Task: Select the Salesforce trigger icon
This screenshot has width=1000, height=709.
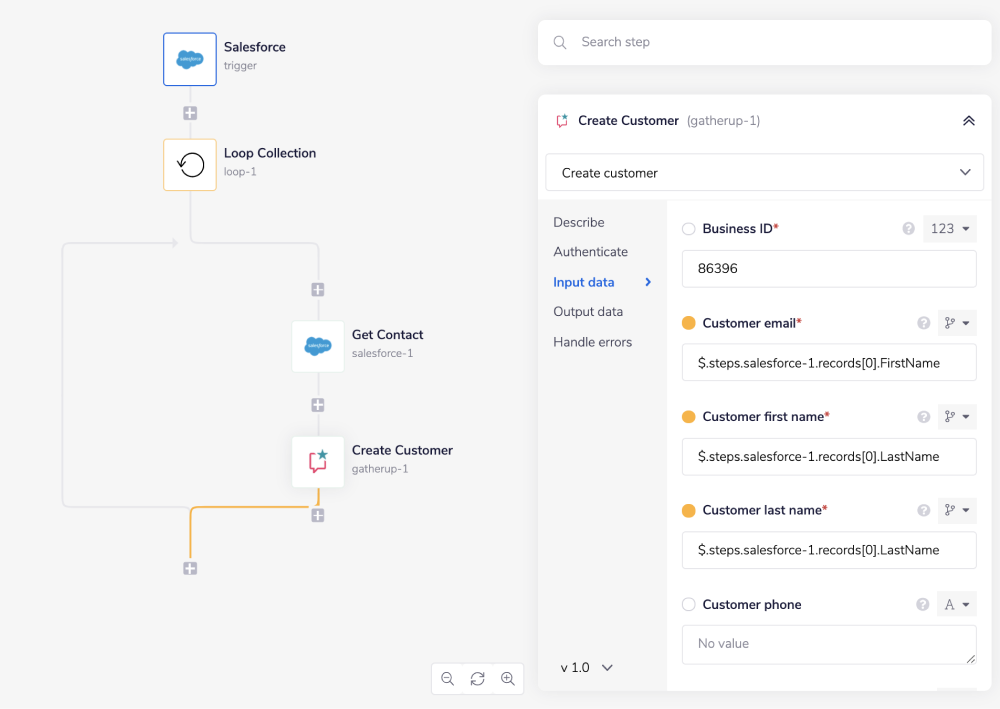Action: pos(189,58)
